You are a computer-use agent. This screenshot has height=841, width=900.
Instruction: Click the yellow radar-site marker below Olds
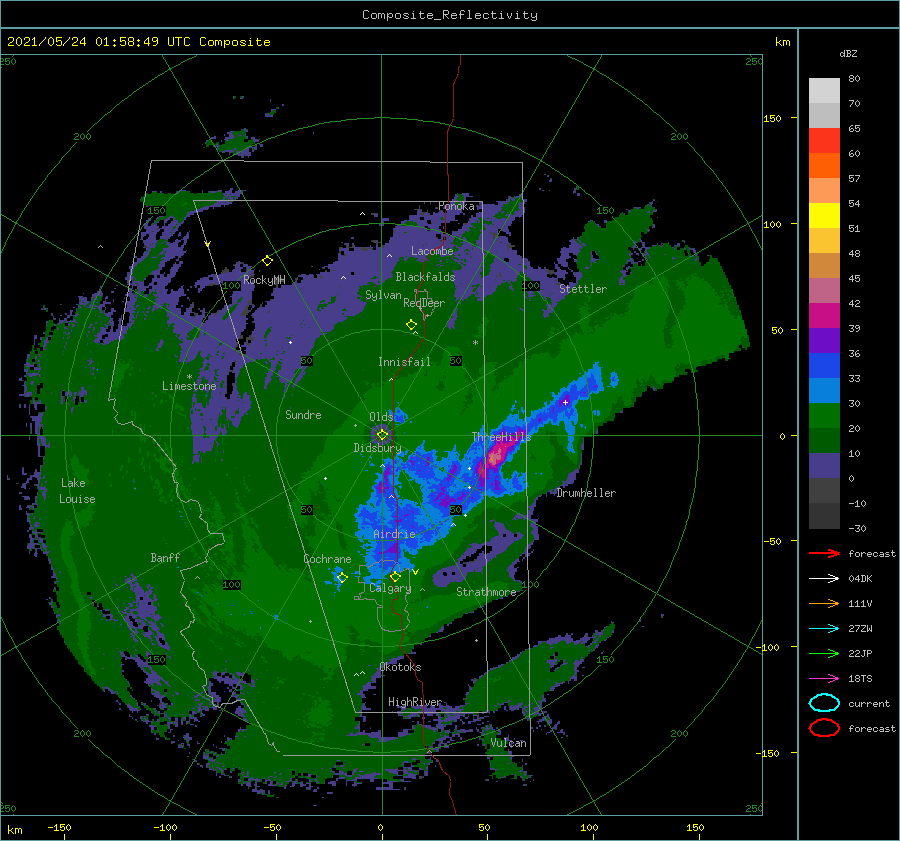(x=382, y=435)
